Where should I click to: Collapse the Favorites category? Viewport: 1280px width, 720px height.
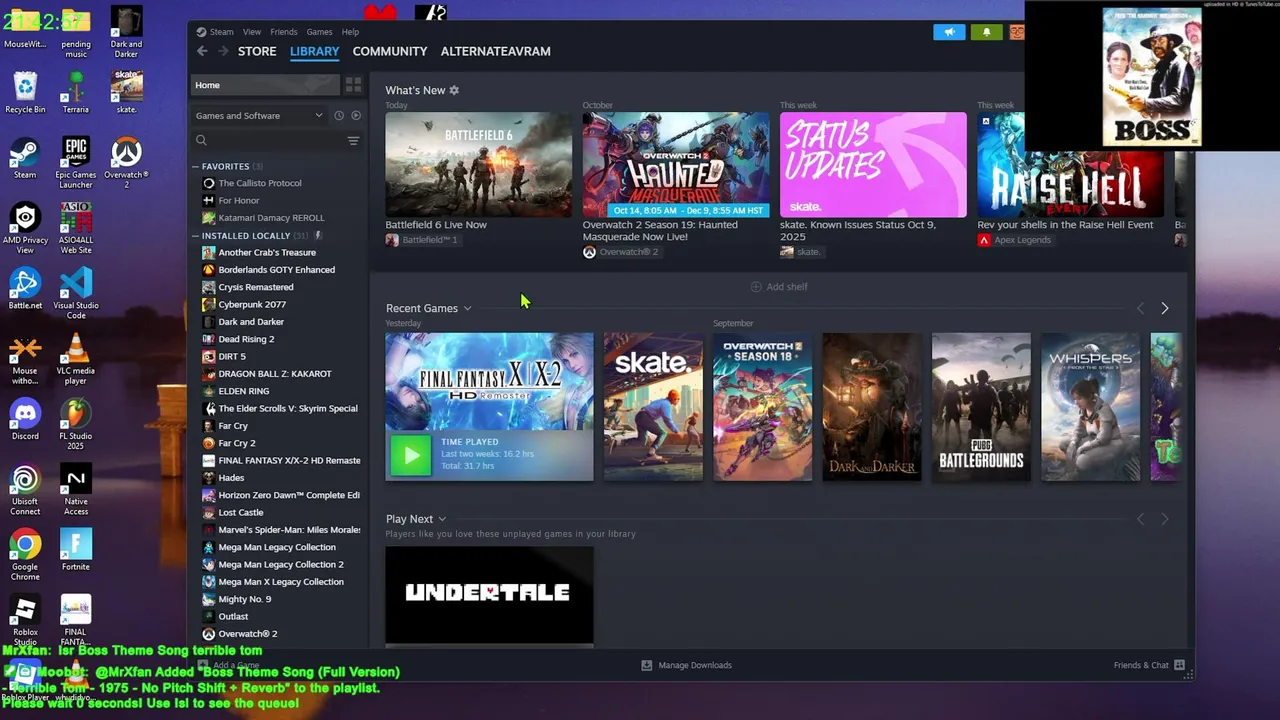[196, 166]
